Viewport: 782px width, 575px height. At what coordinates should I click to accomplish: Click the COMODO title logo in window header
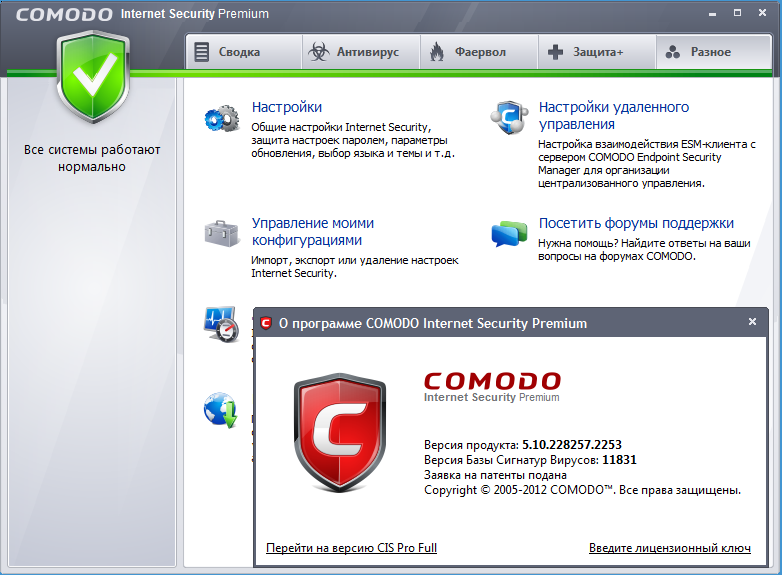pos(64,14)
